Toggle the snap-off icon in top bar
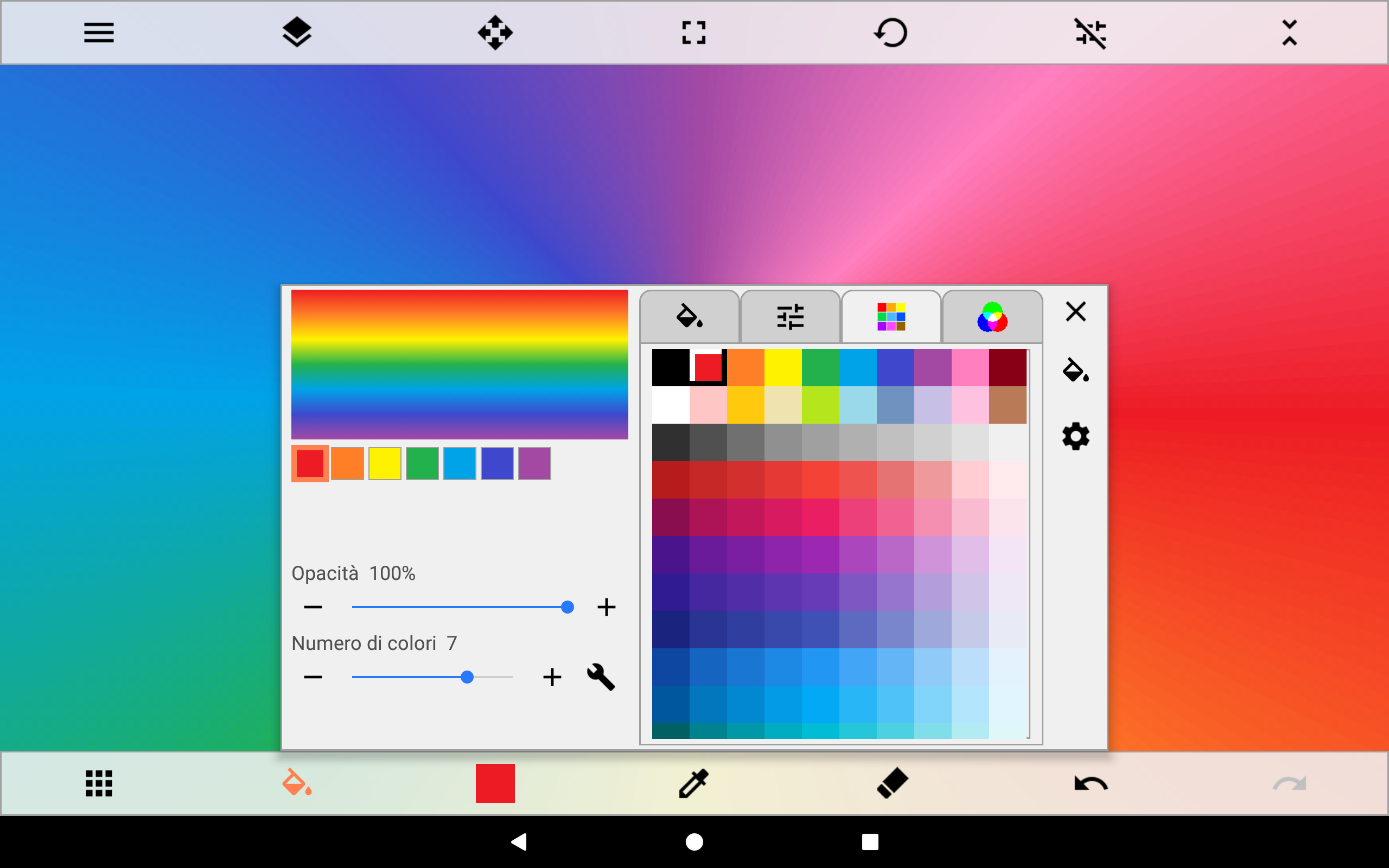 click(x=1089, y=33)
